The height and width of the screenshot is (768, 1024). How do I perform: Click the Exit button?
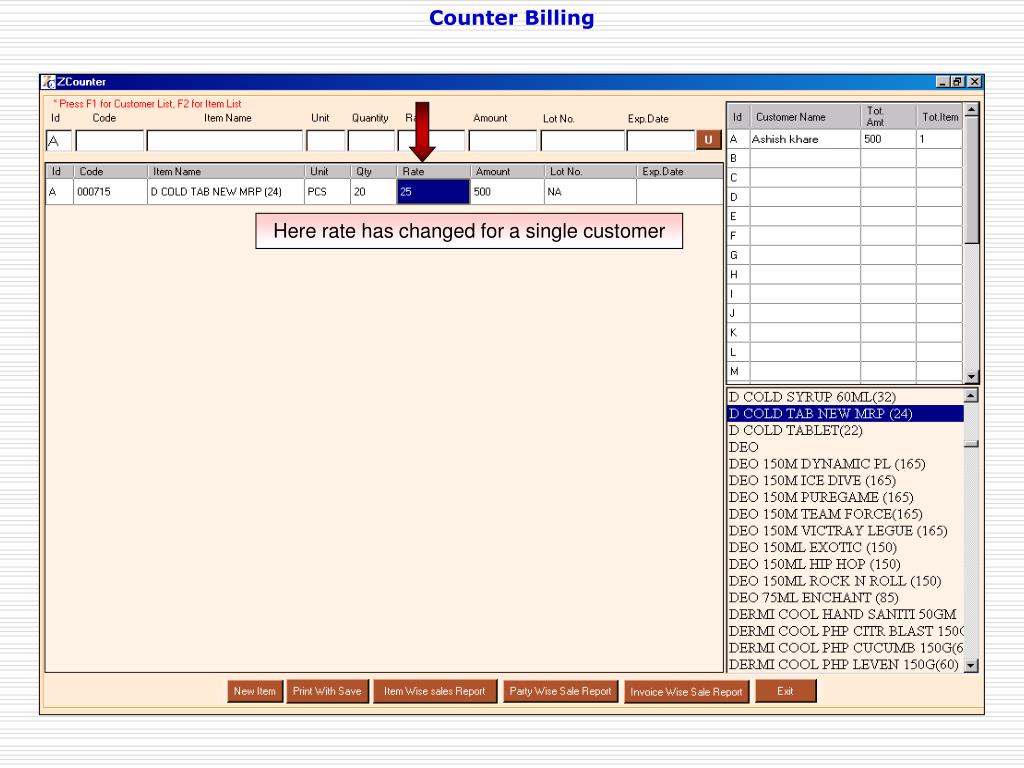[x=786, y=691]
